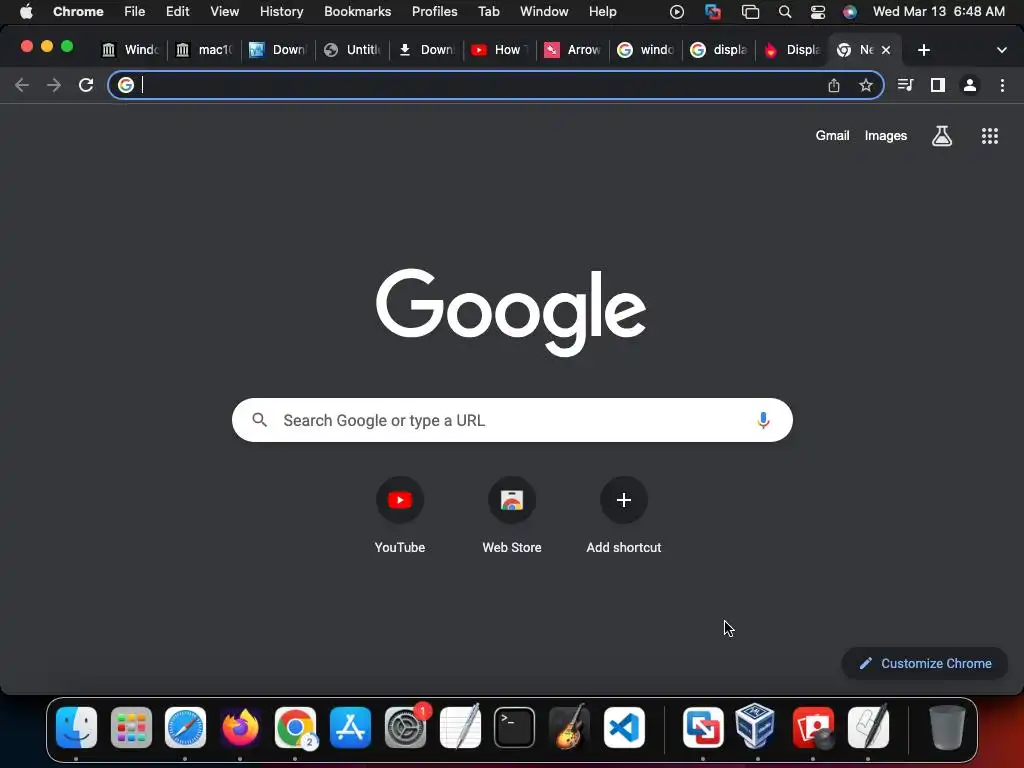Expand the tab search chevron
1024x768 pixels.
1002,50
